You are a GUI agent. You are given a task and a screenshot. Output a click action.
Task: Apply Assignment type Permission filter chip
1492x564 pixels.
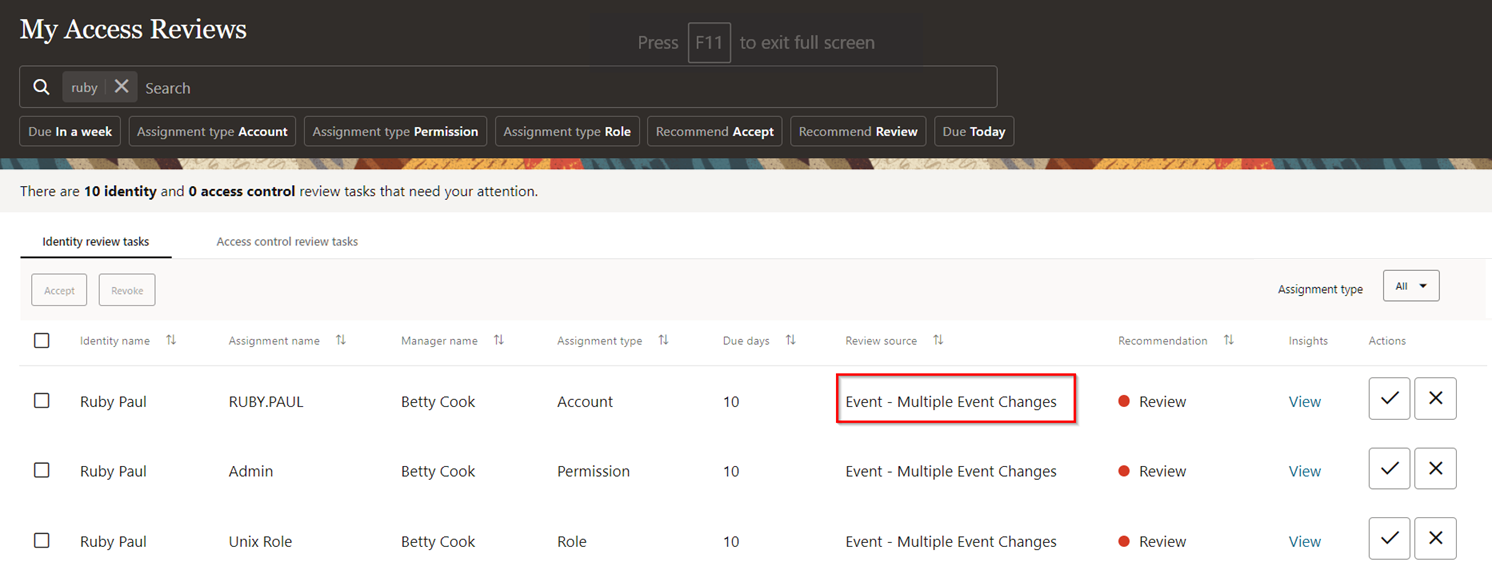(395, 131)
